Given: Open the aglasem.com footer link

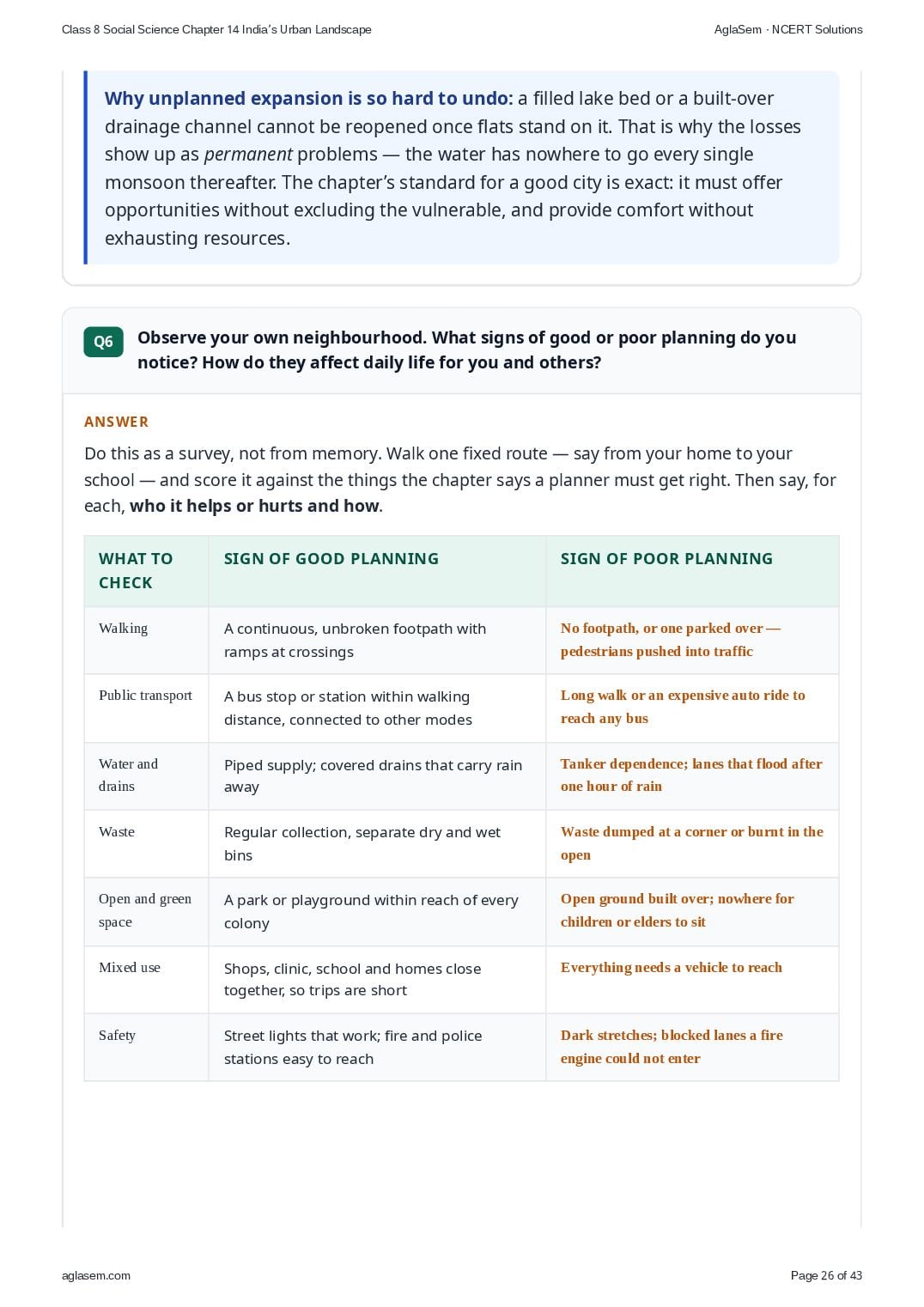Looking at the screenshot, I should tap(96, 1275).
